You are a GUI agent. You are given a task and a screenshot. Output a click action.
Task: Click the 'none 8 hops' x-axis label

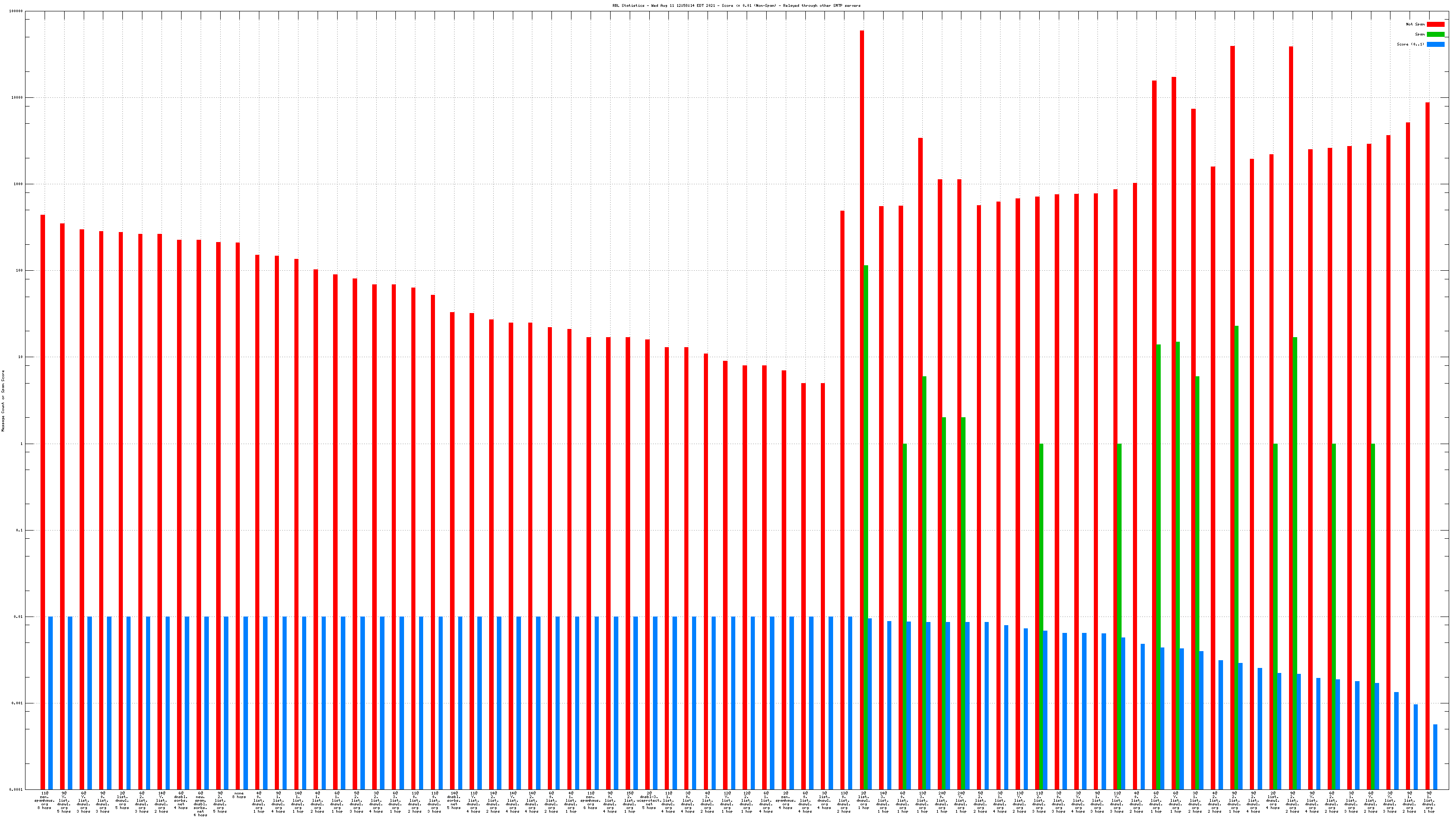click(x=239, y=795)
